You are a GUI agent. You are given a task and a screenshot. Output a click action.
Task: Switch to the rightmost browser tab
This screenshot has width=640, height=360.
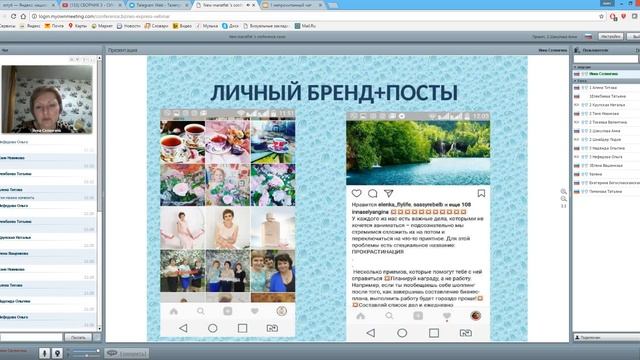pyautogui.click(x=292, y=5)
